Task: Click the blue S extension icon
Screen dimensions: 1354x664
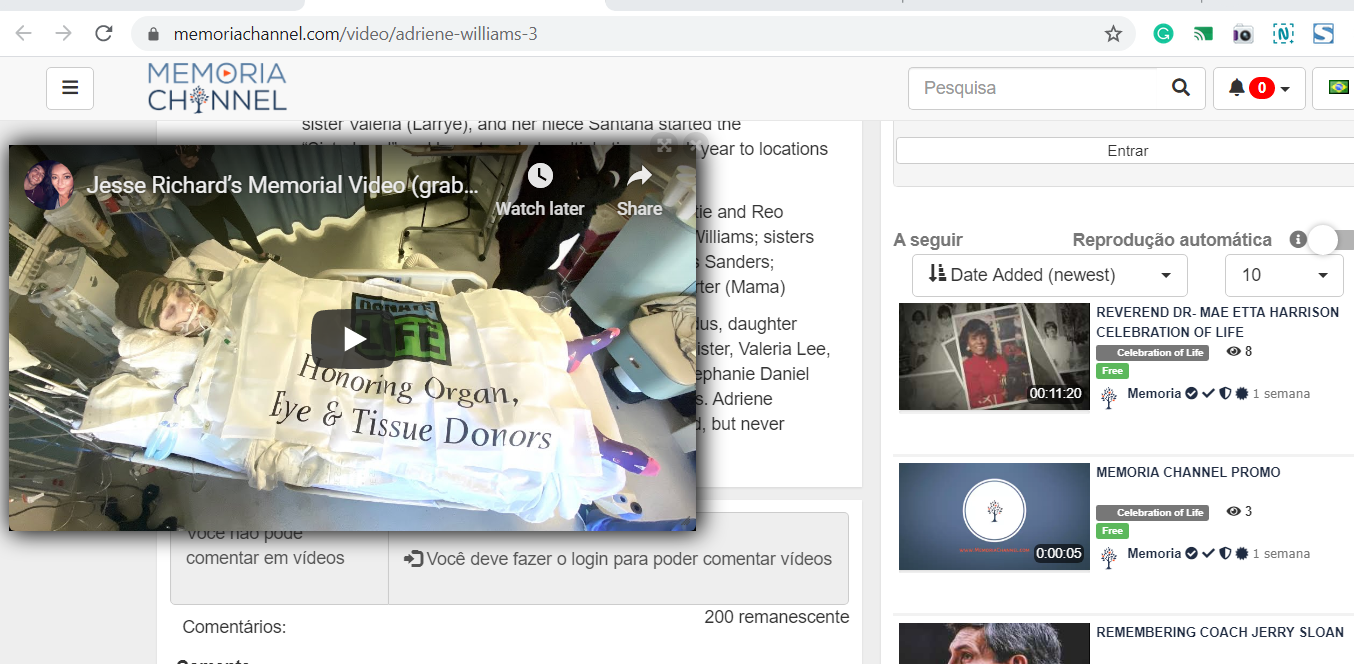Action: pos(1324,34)
